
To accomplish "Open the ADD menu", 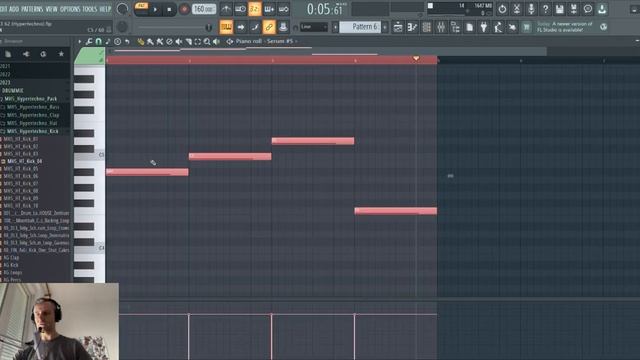I will 14,9.
